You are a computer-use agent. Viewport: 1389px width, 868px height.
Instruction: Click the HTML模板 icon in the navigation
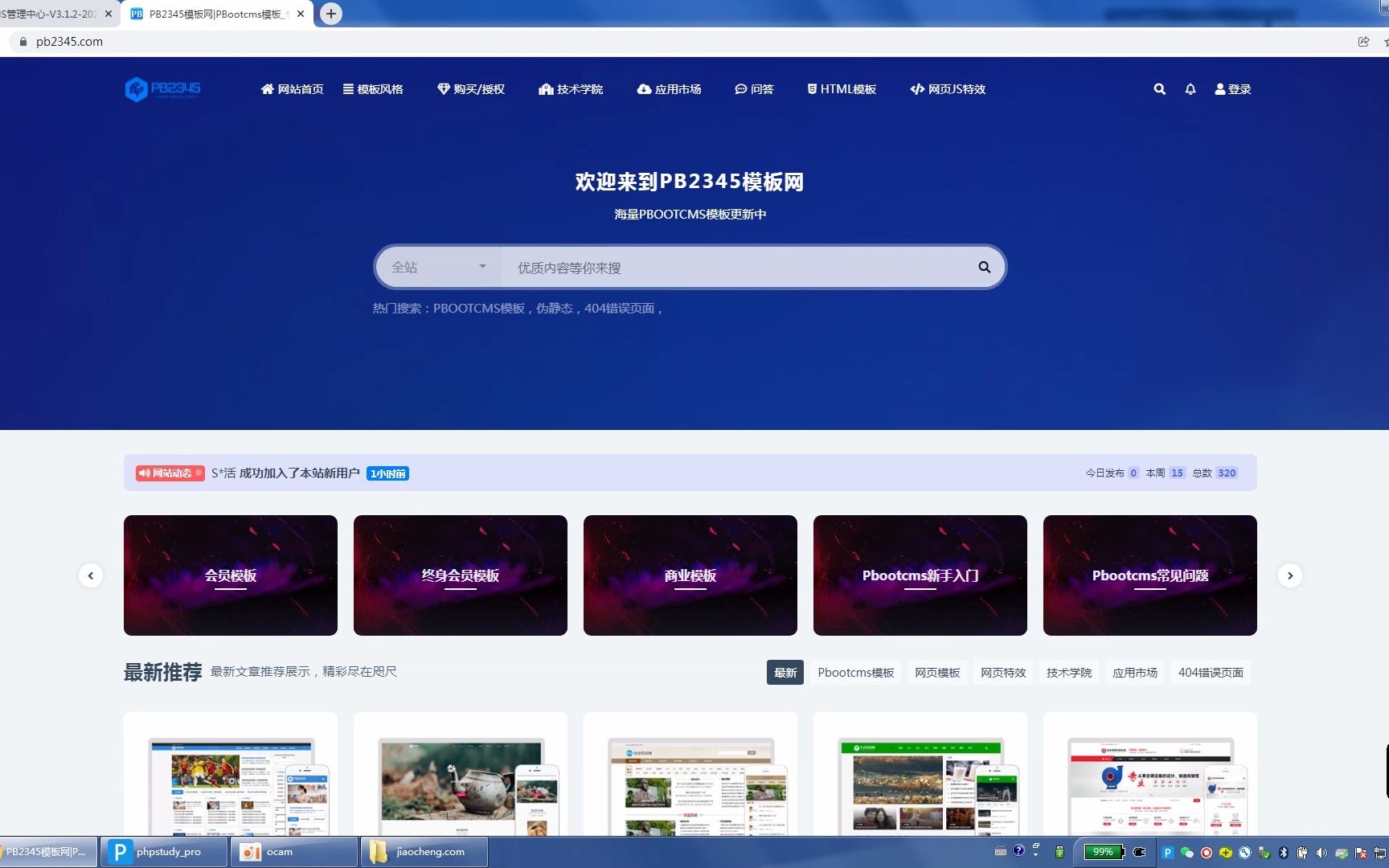point(811,89)
